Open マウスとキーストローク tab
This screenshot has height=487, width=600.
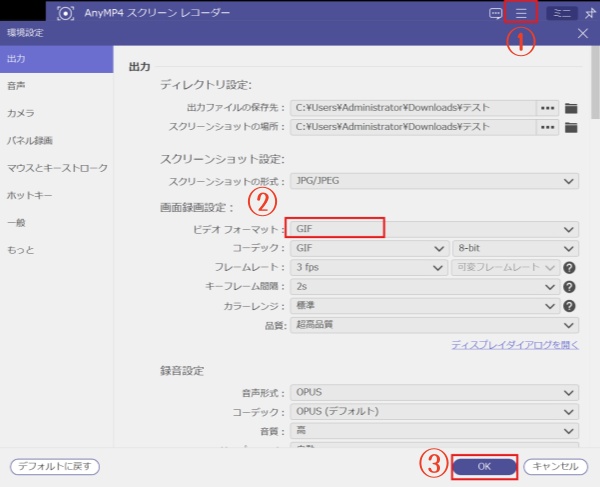pos(57,168)
